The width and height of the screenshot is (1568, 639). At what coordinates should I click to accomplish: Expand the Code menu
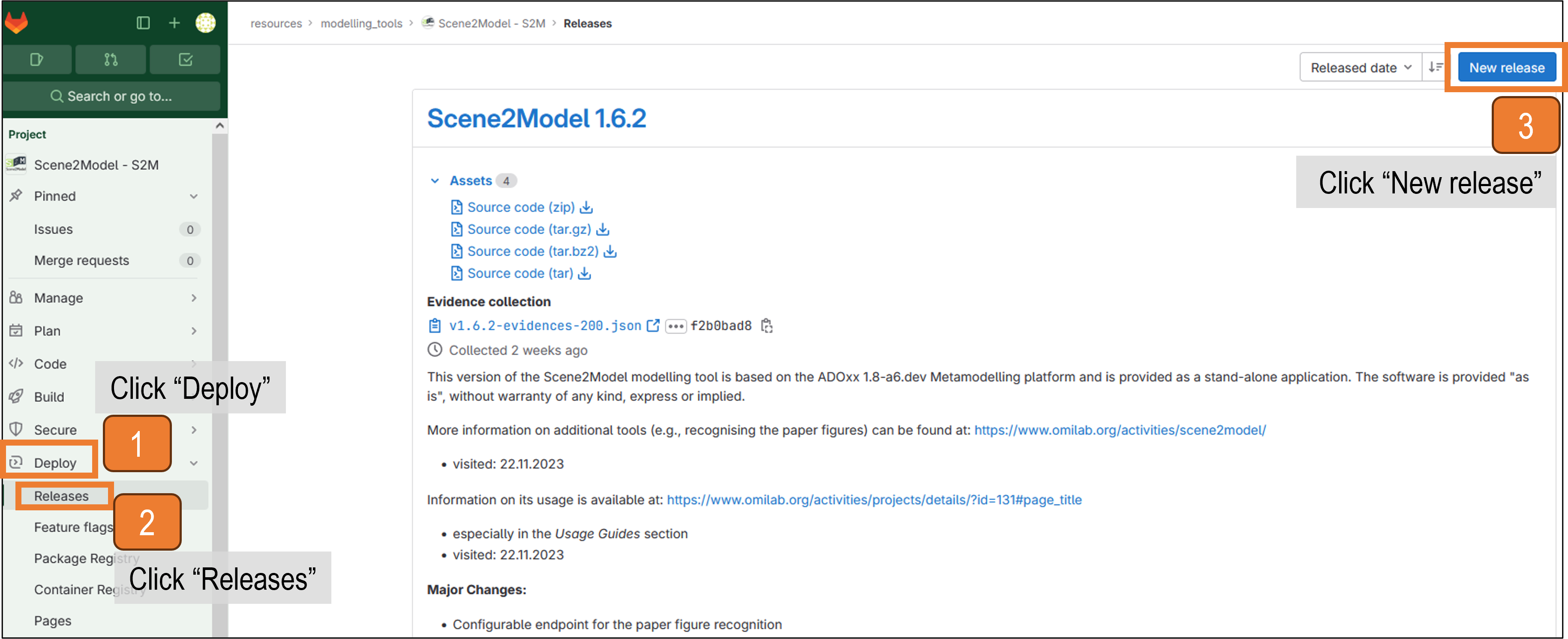point(50,364)
